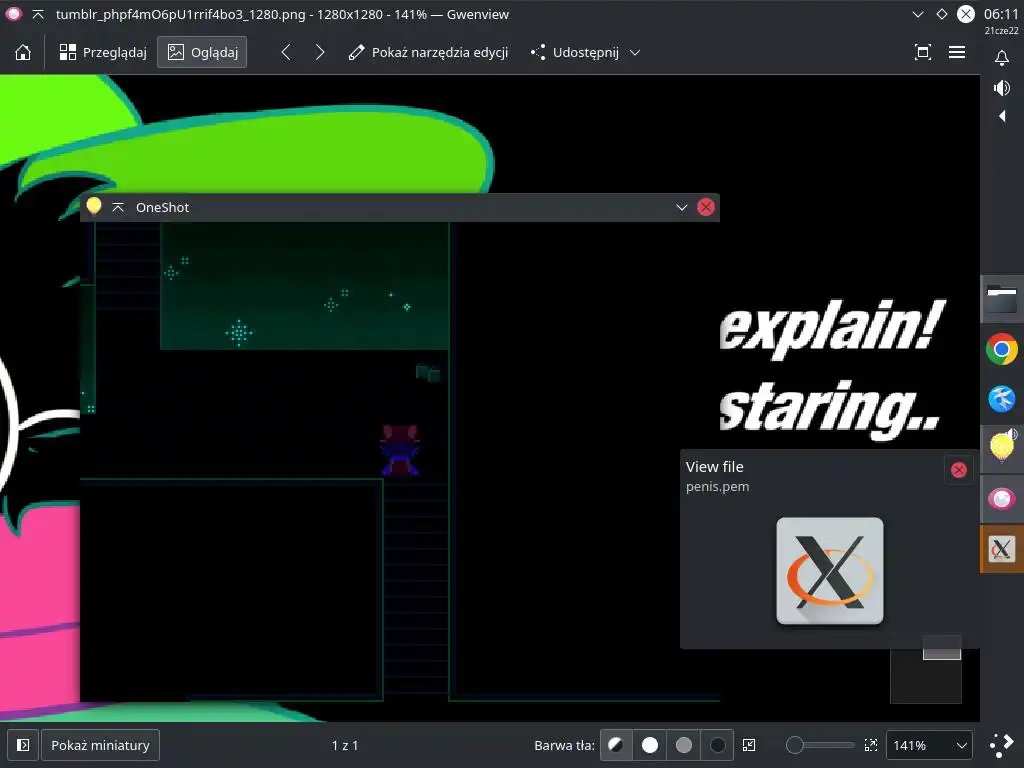Toggle keep-above on OneShot title bar

pos(118,207)
